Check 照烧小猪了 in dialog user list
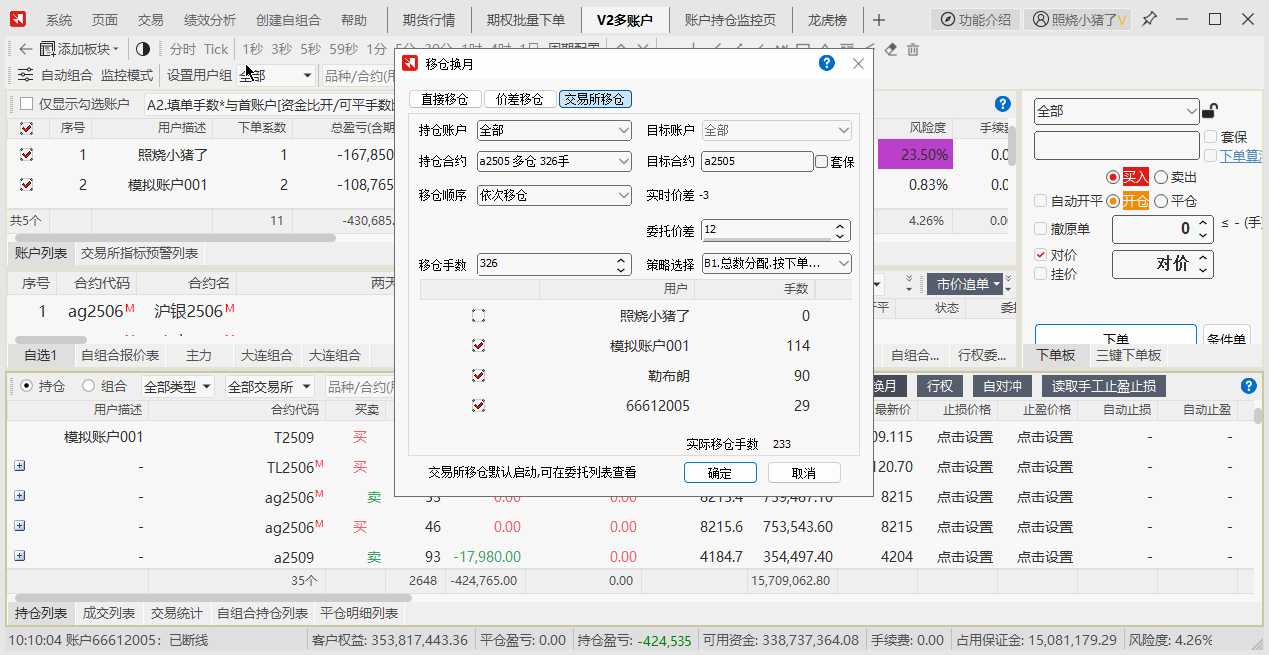 (x=478, y=316)
